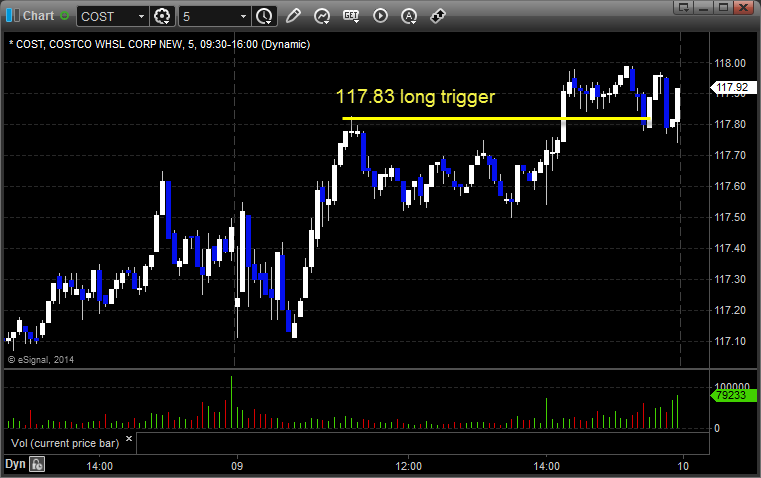This screenshot has width=761, height=478.
Task: Click the tallest green volume bar
Action: pyautogui.click(x=232, y=402)
